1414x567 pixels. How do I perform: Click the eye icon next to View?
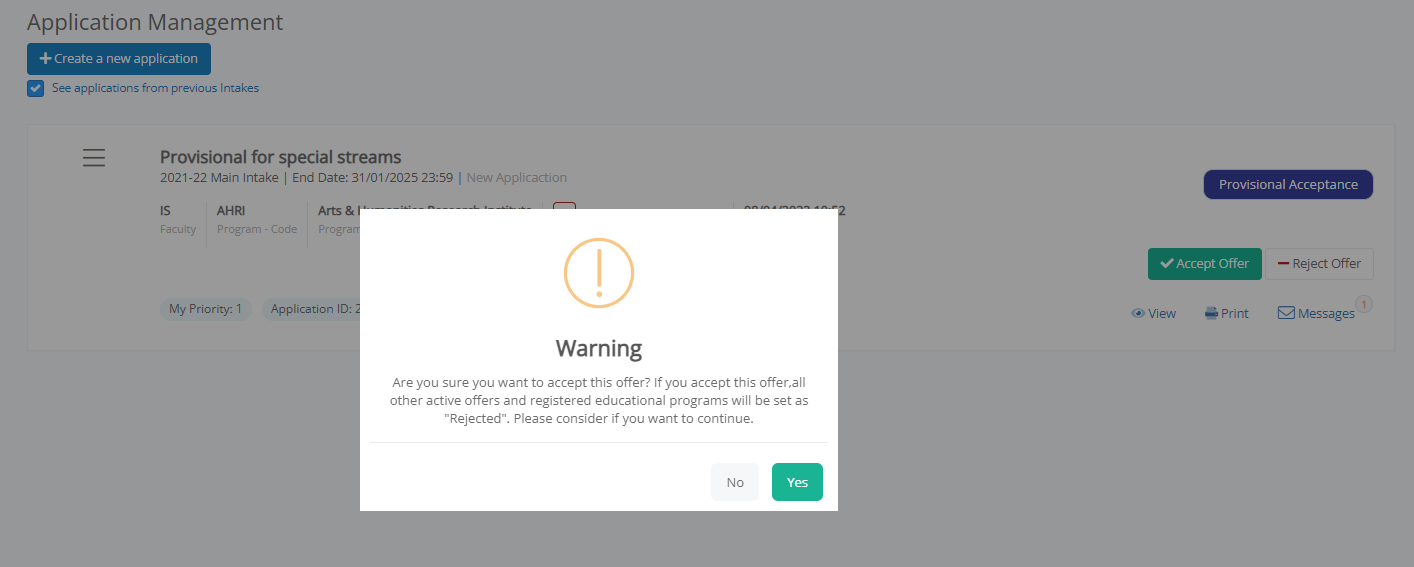(1138, 313)
